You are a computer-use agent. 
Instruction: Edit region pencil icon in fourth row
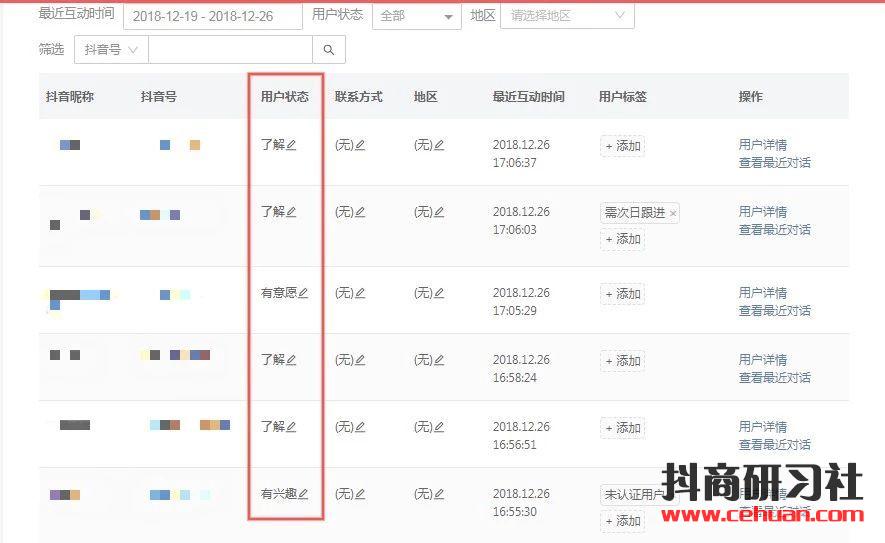[439, 360]
